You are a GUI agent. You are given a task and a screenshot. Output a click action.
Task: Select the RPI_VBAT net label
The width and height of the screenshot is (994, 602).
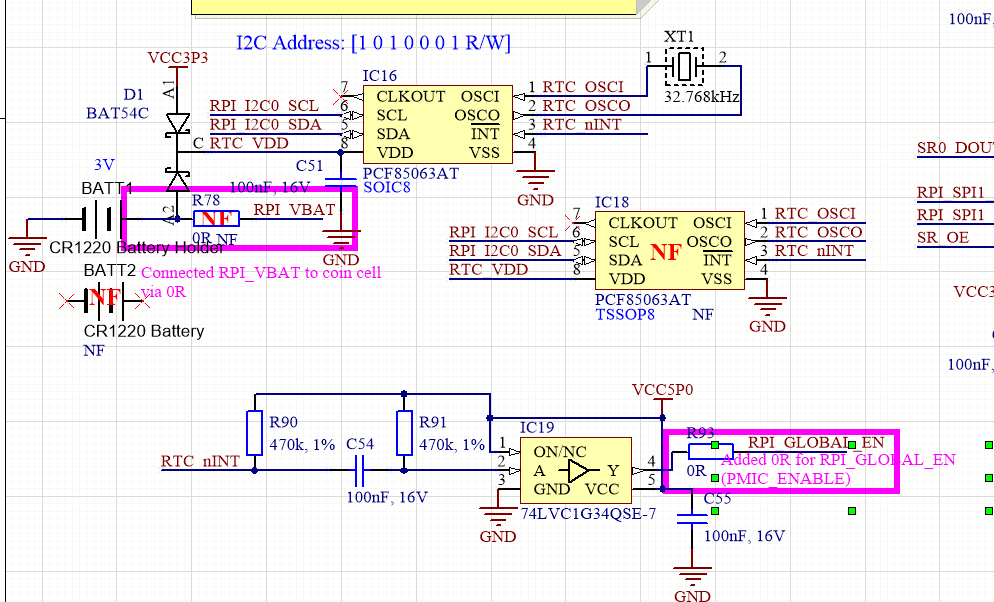point(294,210)
